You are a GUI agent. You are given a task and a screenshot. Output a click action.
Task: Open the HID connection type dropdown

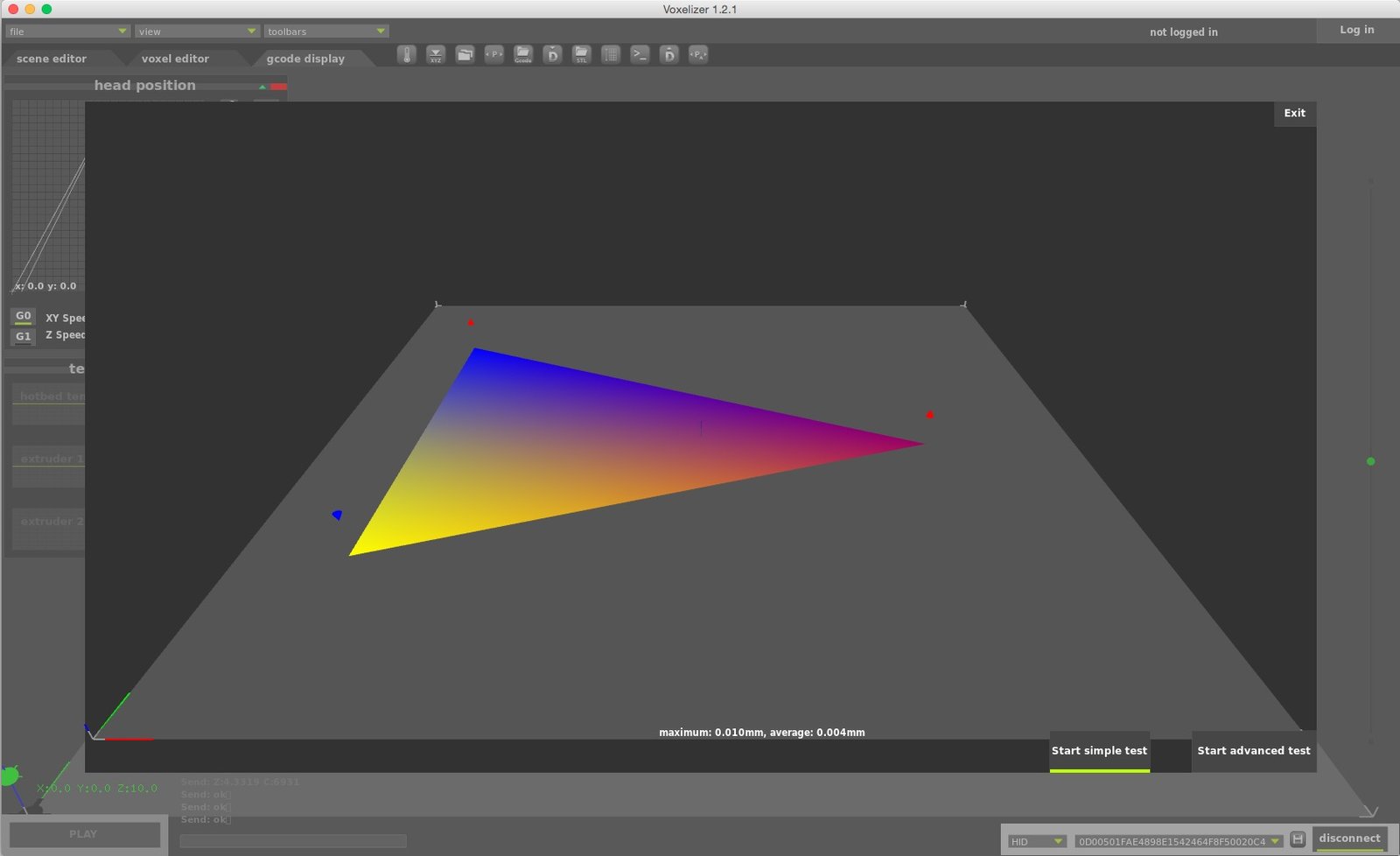tap(1036, 841)
